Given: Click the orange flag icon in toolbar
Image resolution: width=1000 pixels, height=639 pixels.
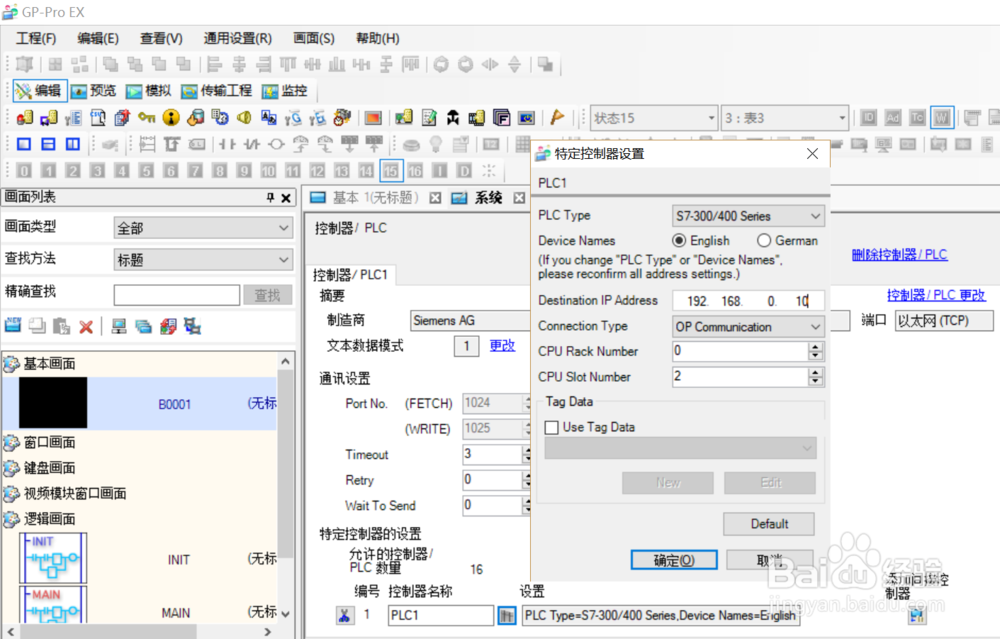Looking at the screenshot, I should tap(557, 117).
